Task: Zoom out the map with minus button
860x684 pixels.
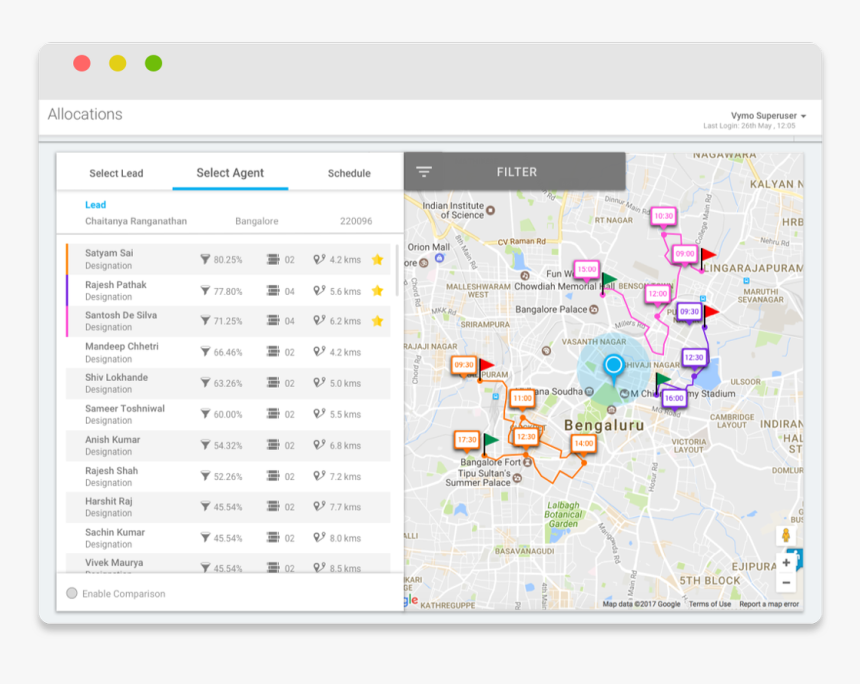Action: 786,583
